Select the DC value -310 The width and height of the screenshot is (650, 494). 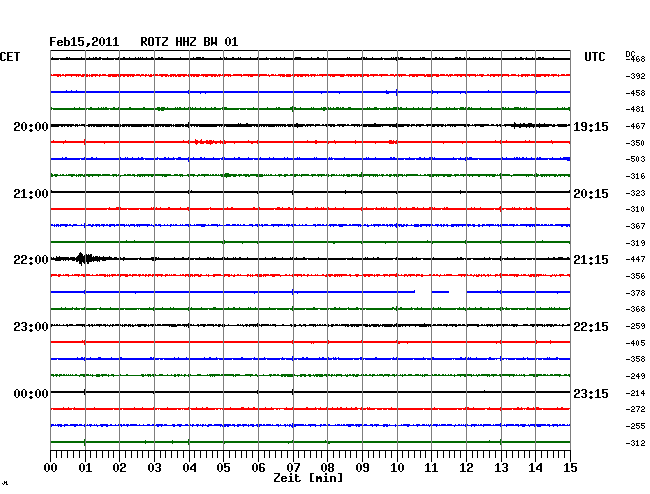click(x=635, y=209)
